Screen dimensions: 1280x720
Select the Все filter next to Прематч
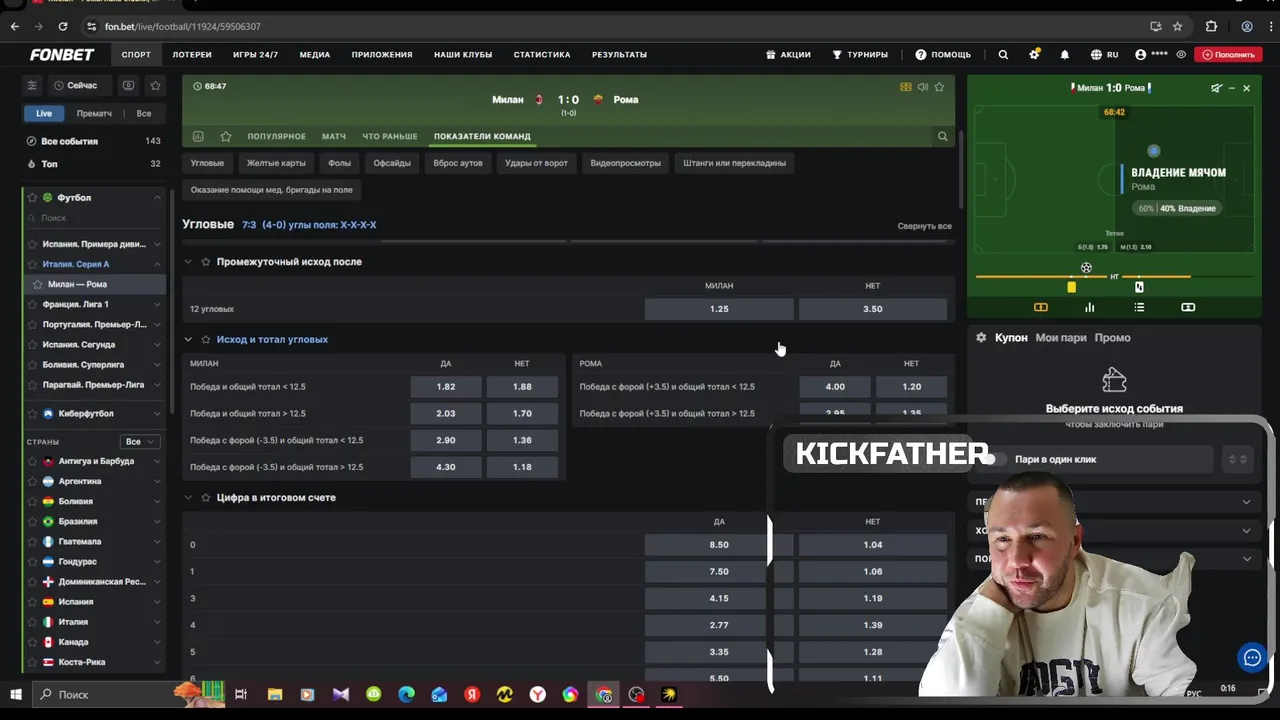pyautogui.click(x=144, y=113)
